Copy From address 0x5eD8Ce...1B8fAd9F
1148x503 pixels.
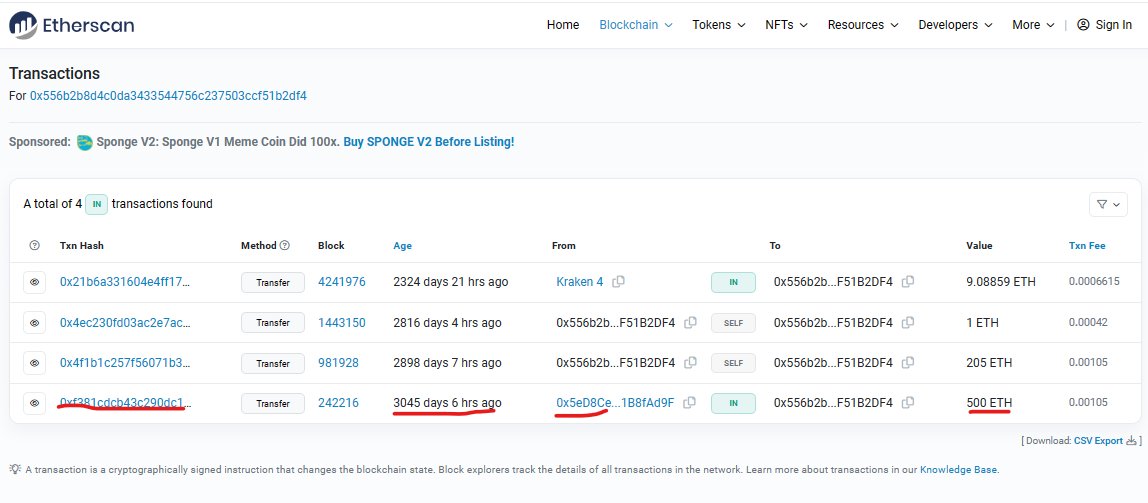690,403
